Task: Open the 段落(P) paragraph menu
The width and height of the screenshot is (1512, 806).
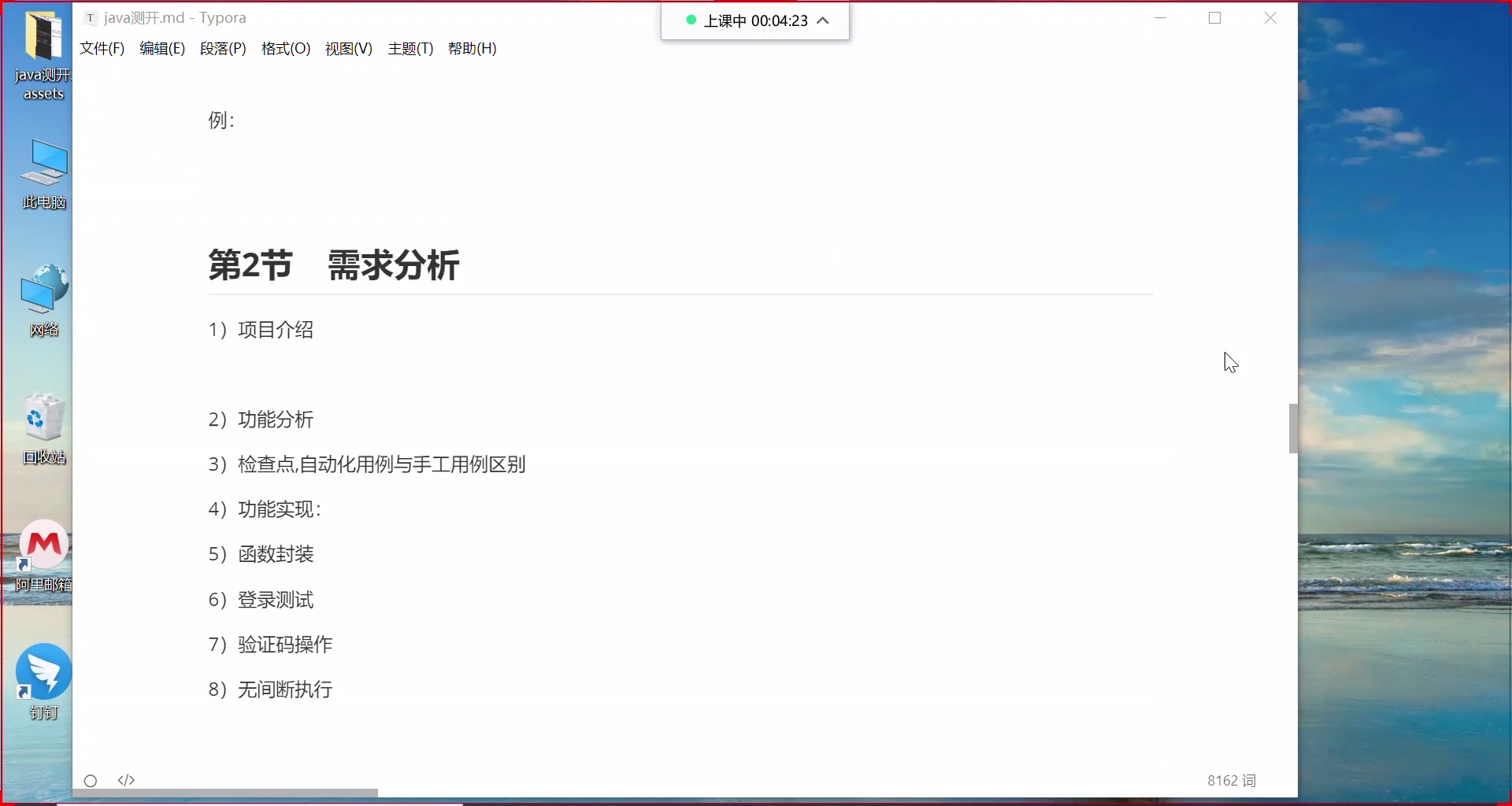Action: (223, 48)
